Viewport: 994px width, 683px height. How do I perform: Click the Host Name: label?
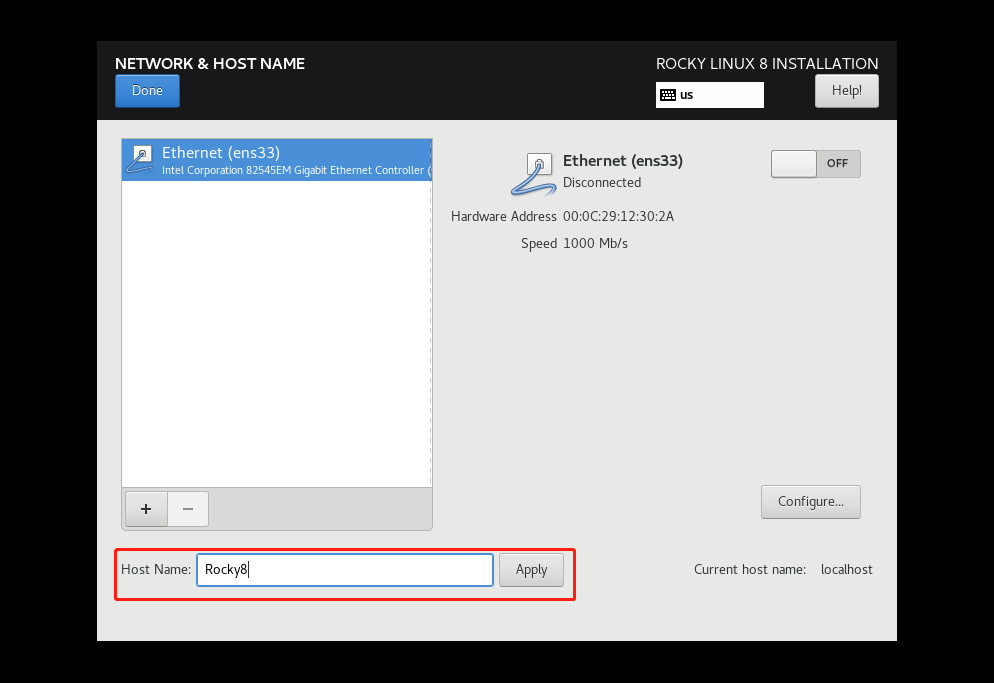coord(156,569)
